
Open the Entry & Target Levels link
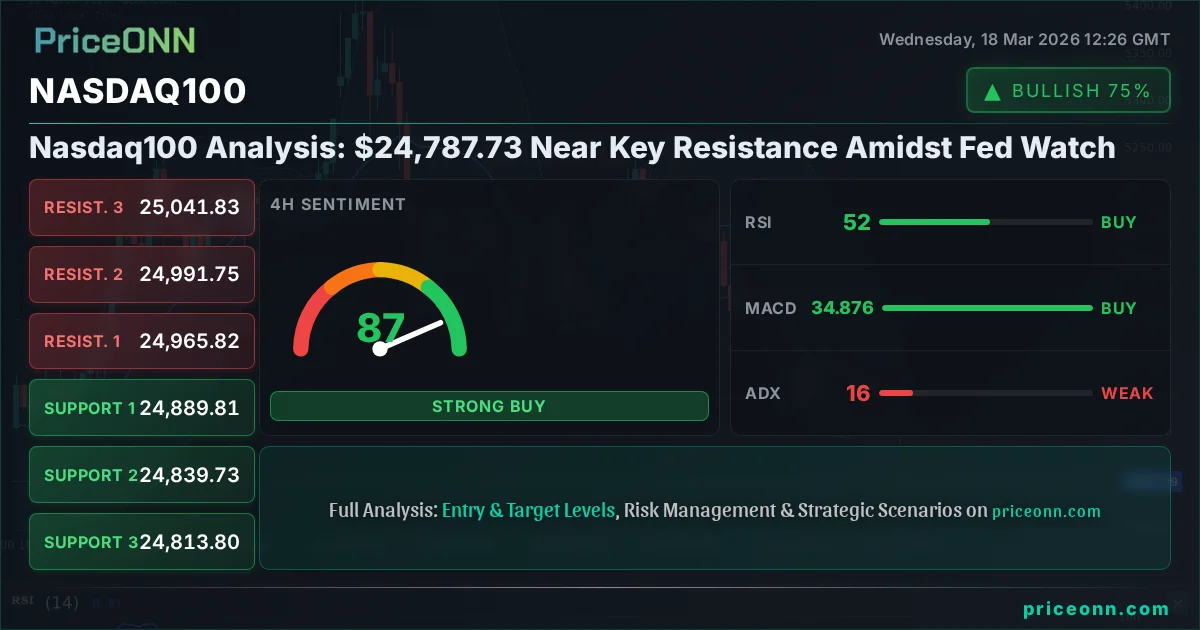528,510
